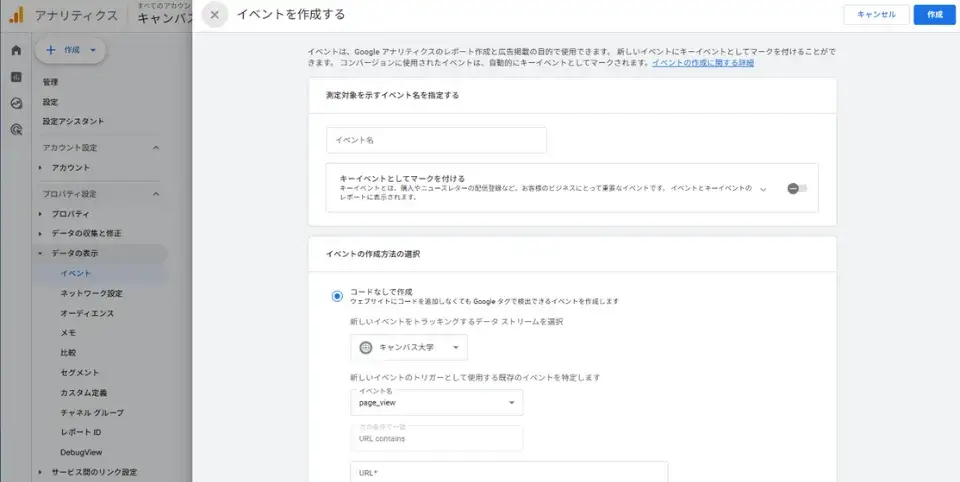Click the イベントを作成する panel title

tap(291, 14)
